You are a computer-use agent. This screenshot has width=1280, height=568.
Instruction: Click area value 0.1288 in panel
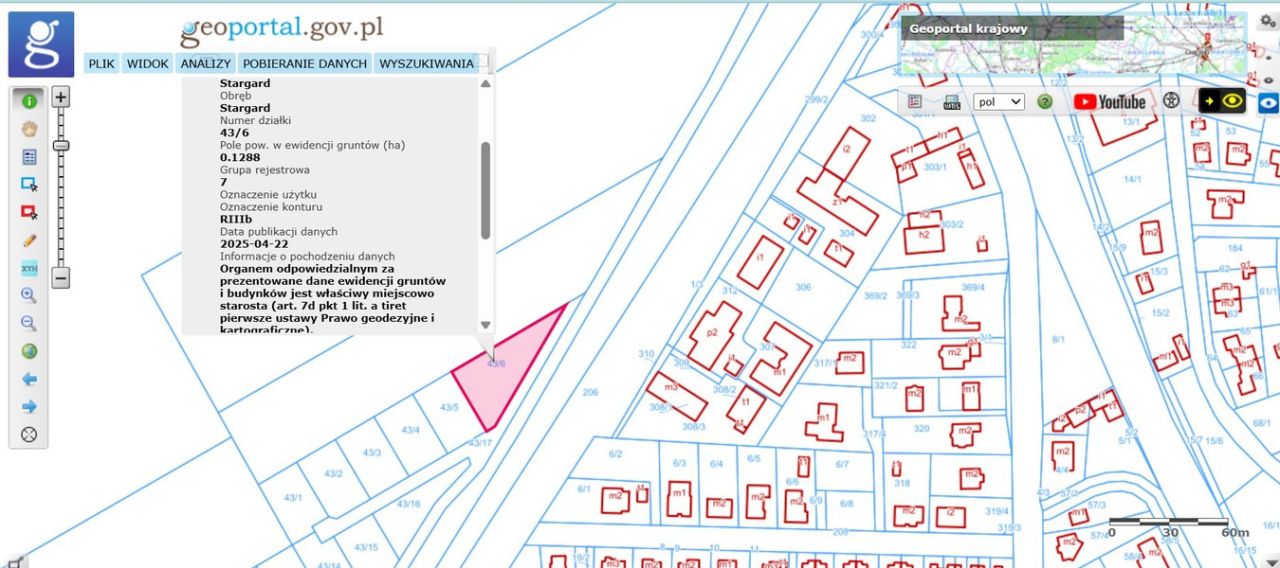(x=240, y=158)
